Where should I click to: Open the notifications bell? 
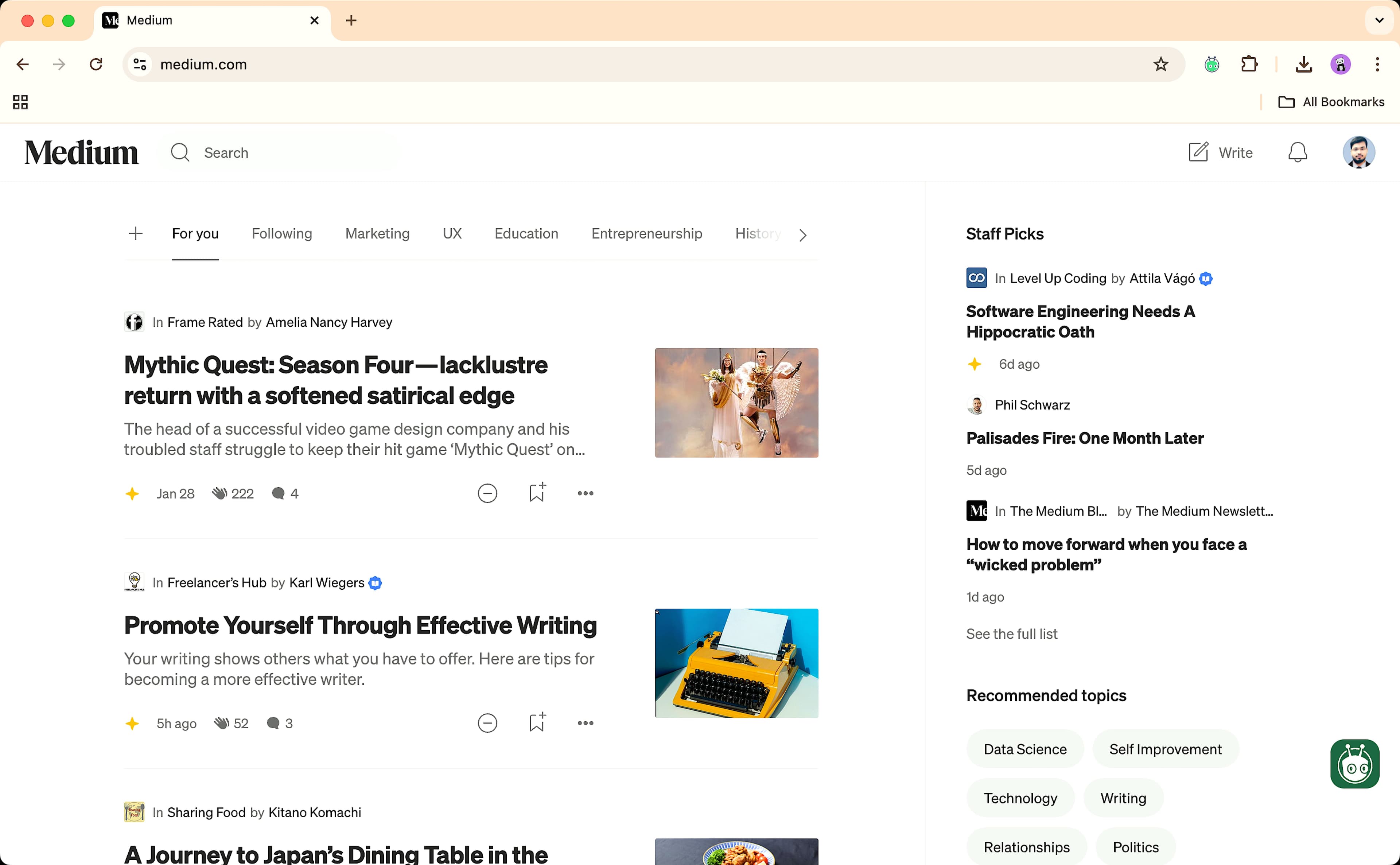coord(1297,153)
